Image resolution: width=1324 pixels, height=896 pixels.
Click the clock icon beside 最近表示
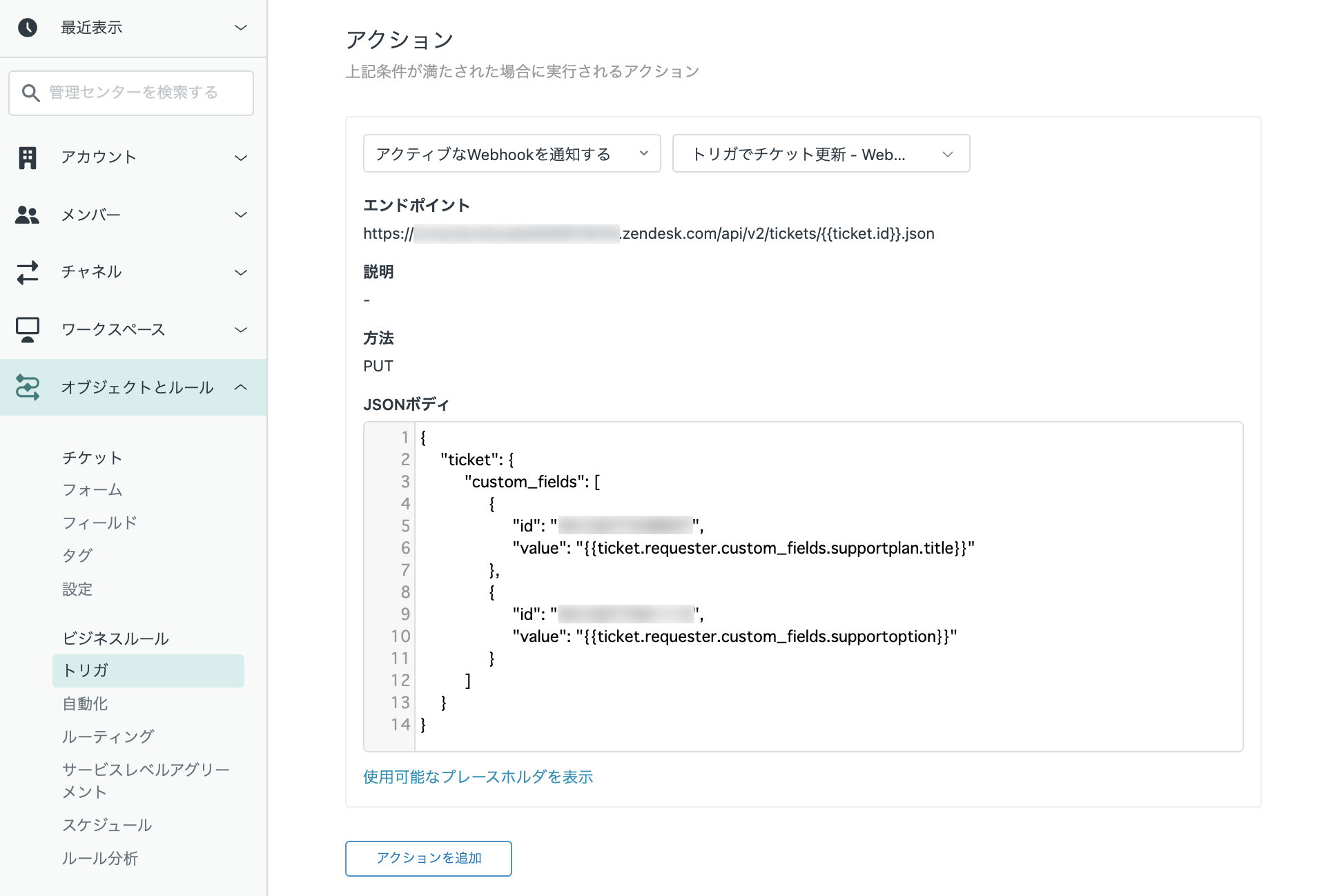28,28
